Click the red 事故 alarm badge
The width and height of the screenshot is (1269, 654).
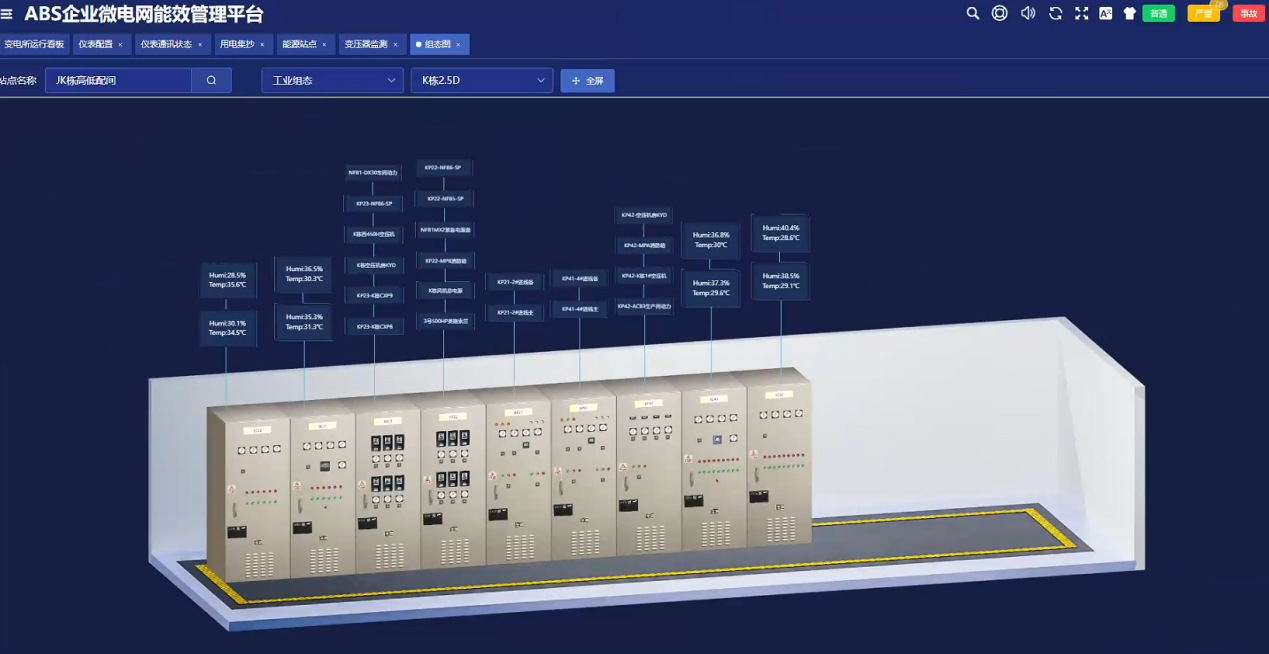click(1248, 13)
